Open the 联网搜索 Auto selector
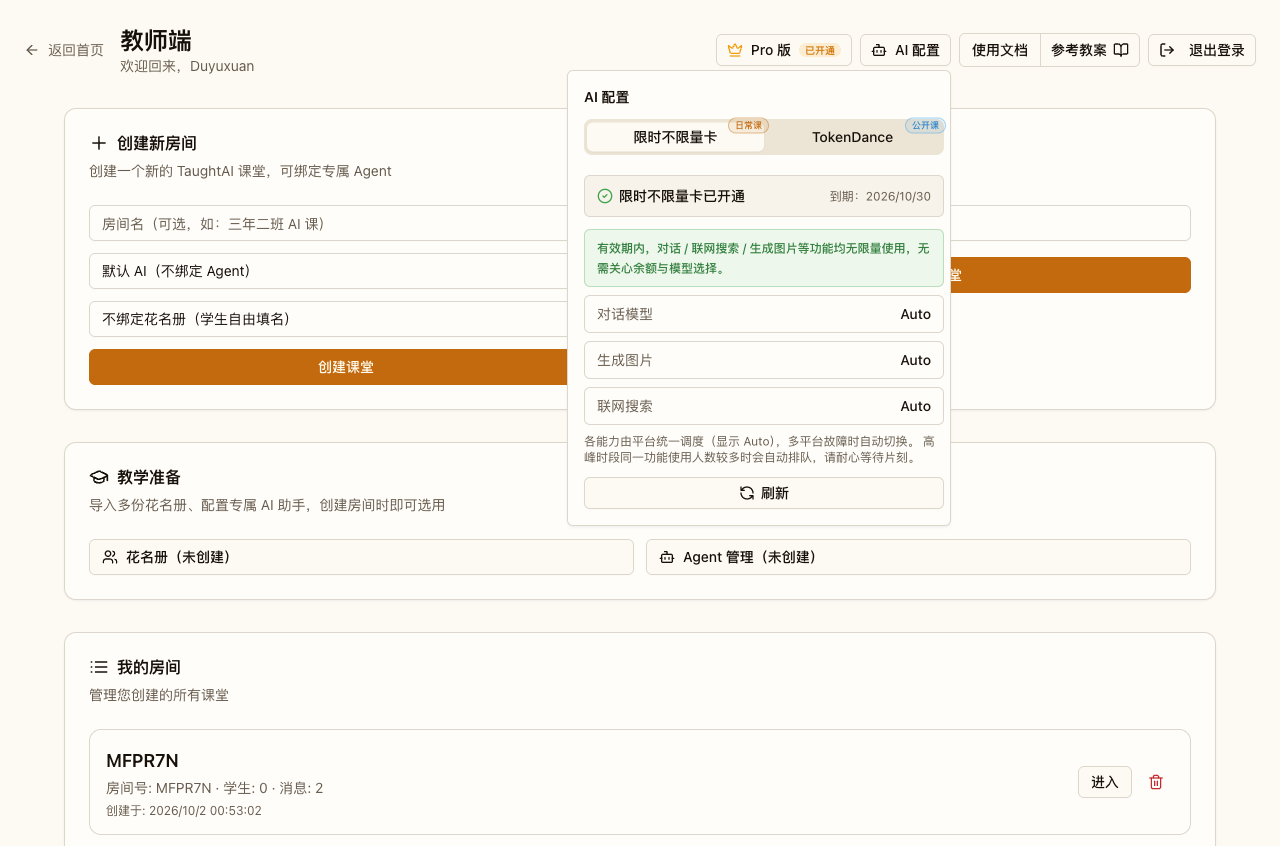1280x846 pixels. (764, 406)
